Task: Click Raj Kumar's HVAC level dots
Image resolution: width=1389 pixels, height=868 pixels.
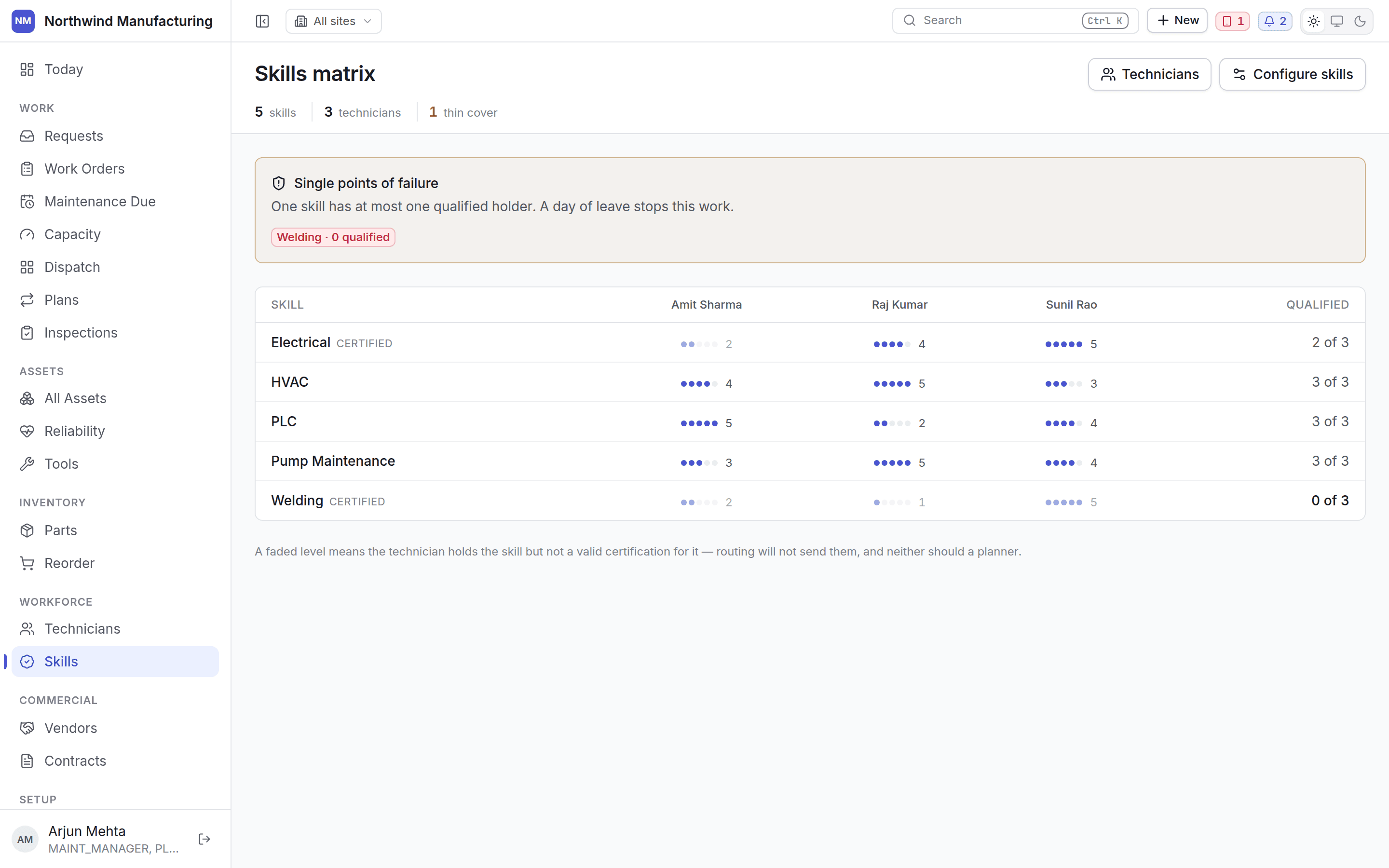Action: (x=892, y=384)
